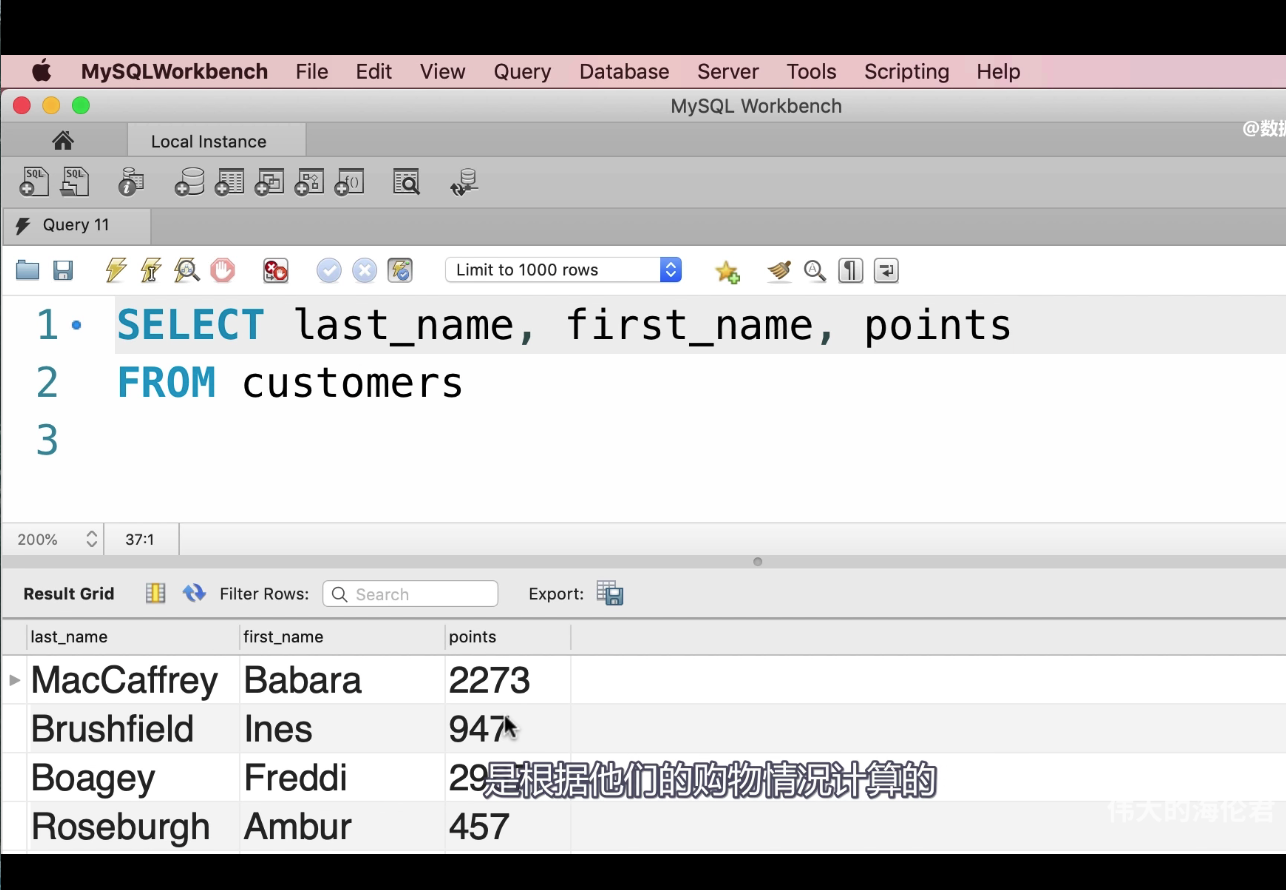Create a new view icon

(269, 182)
